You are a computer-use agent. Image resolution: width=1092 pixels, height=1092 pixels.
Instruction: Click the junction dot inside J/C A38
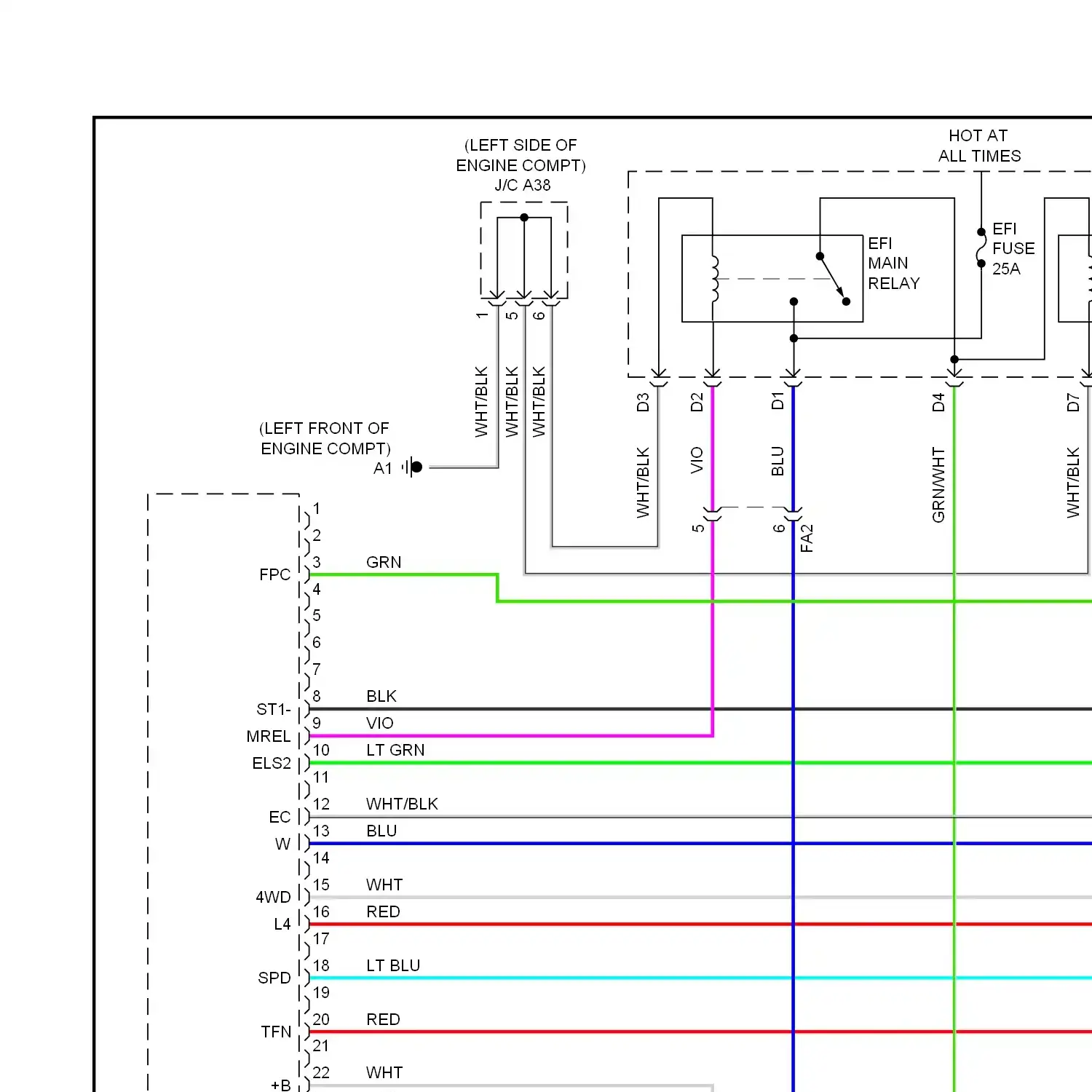pos(524,218)
